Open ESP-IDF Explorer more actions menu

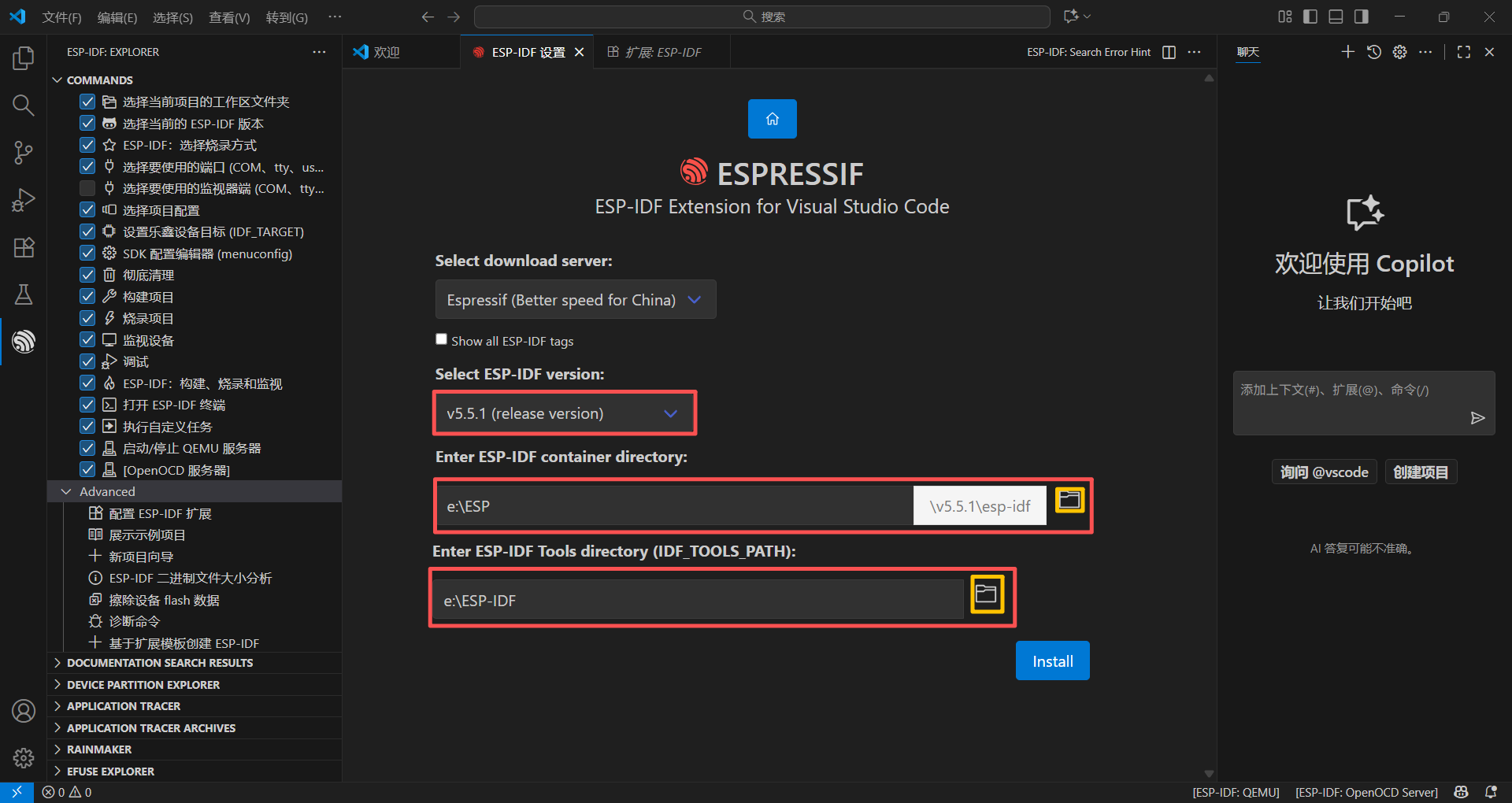[319, 52]
